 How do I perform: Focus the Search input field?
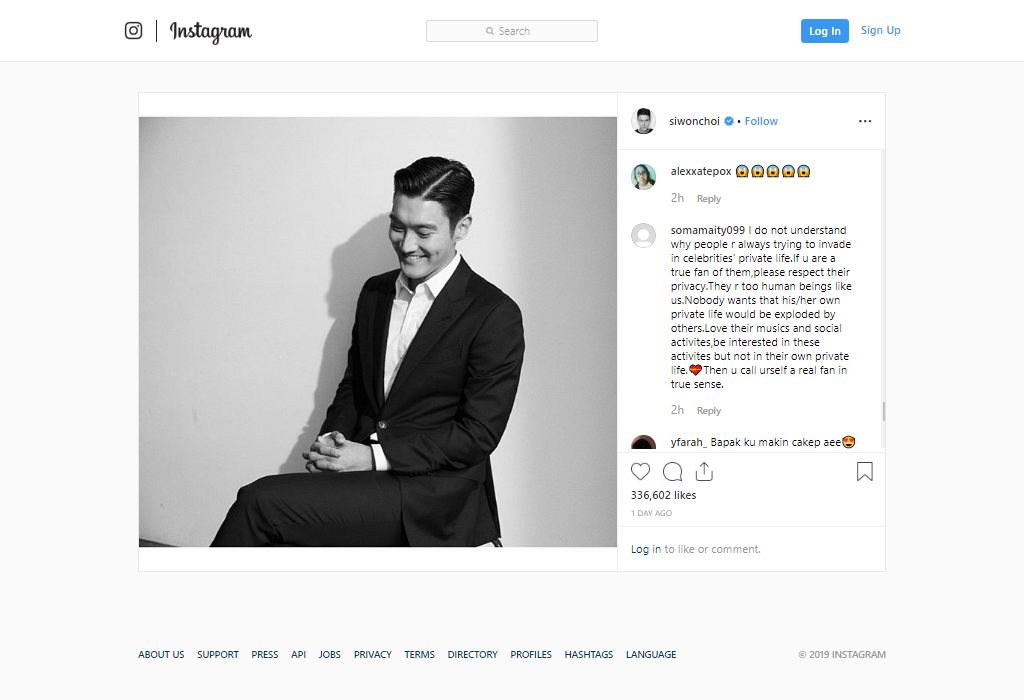coord(512,31)
